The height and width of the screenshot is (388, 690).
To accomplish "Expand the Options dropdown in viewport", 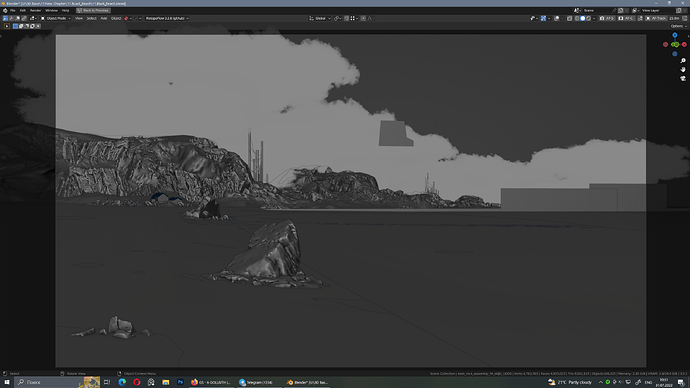I will click(678, 26).
